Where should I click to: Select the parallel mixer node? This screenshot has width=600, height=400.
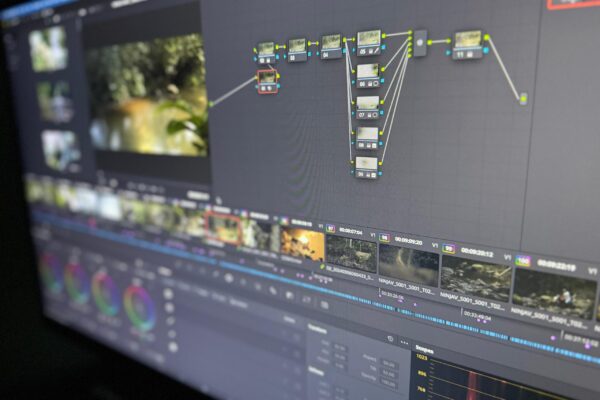click(420, 42)
